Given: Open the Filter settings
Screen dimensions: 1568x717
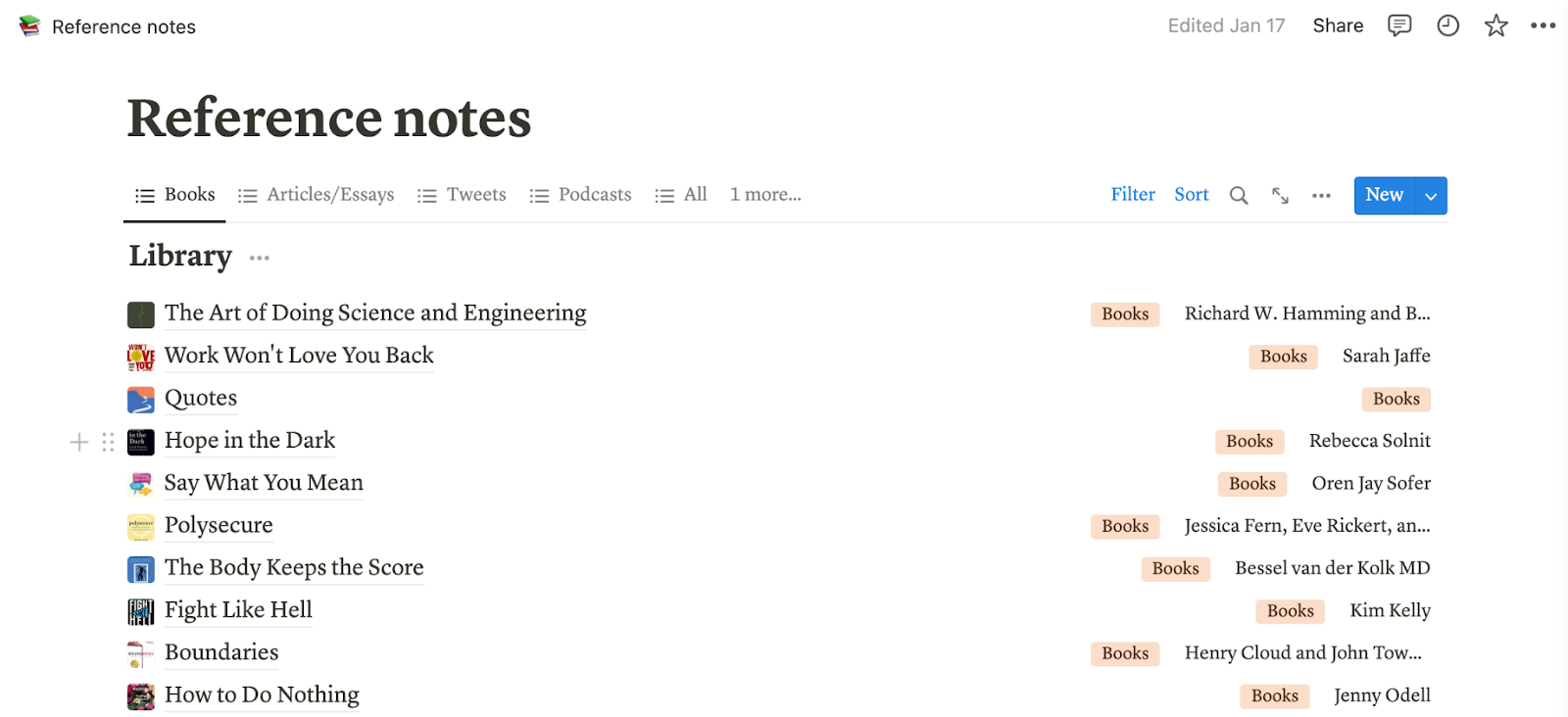Looking at the screenshot, I should [x=1132, y=194].
